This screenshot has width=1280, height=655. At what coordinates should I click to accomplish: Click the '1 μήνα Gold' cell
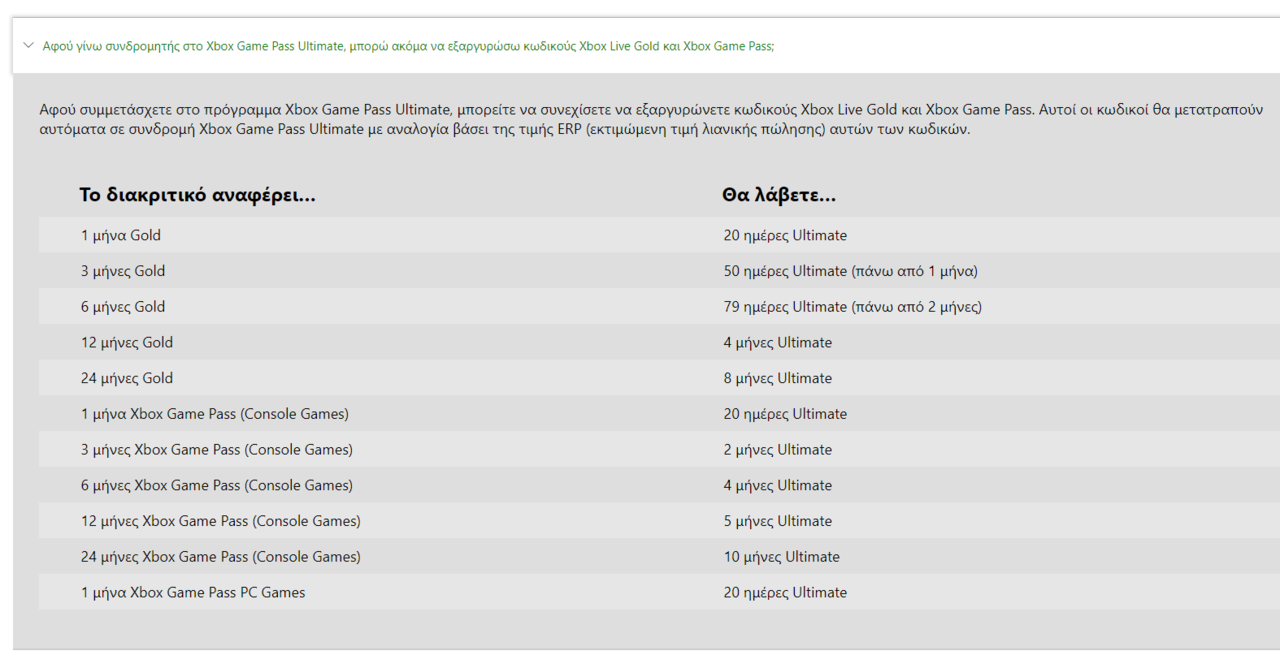(121, 235)
